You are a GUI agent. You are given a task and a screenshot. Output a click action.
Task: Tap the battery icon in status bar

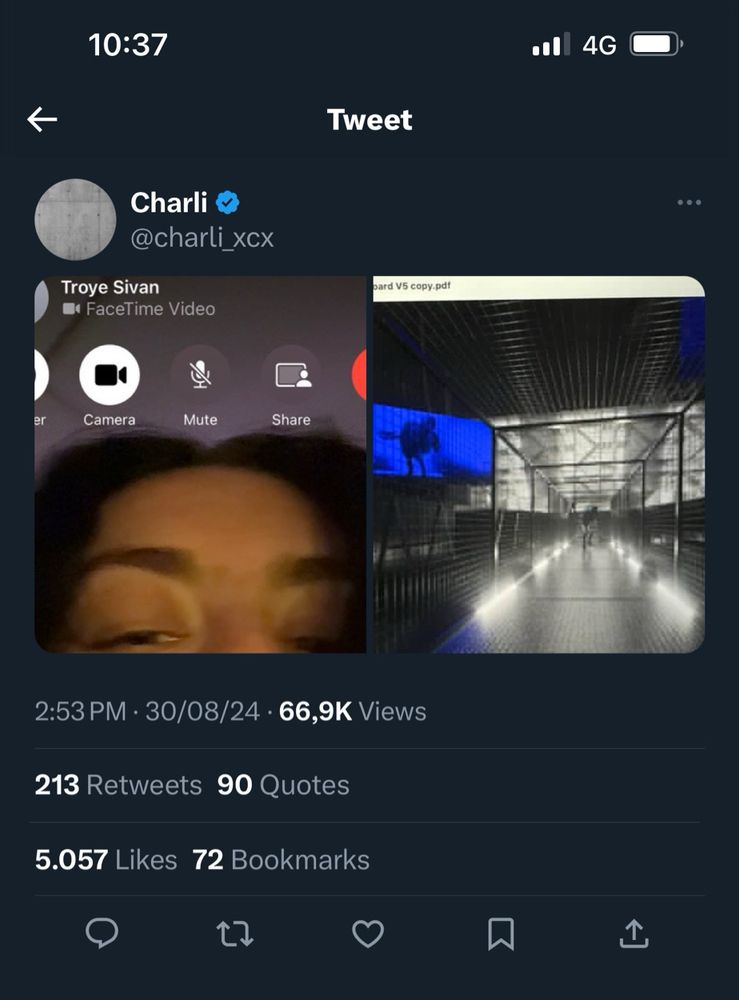(655, 45)
